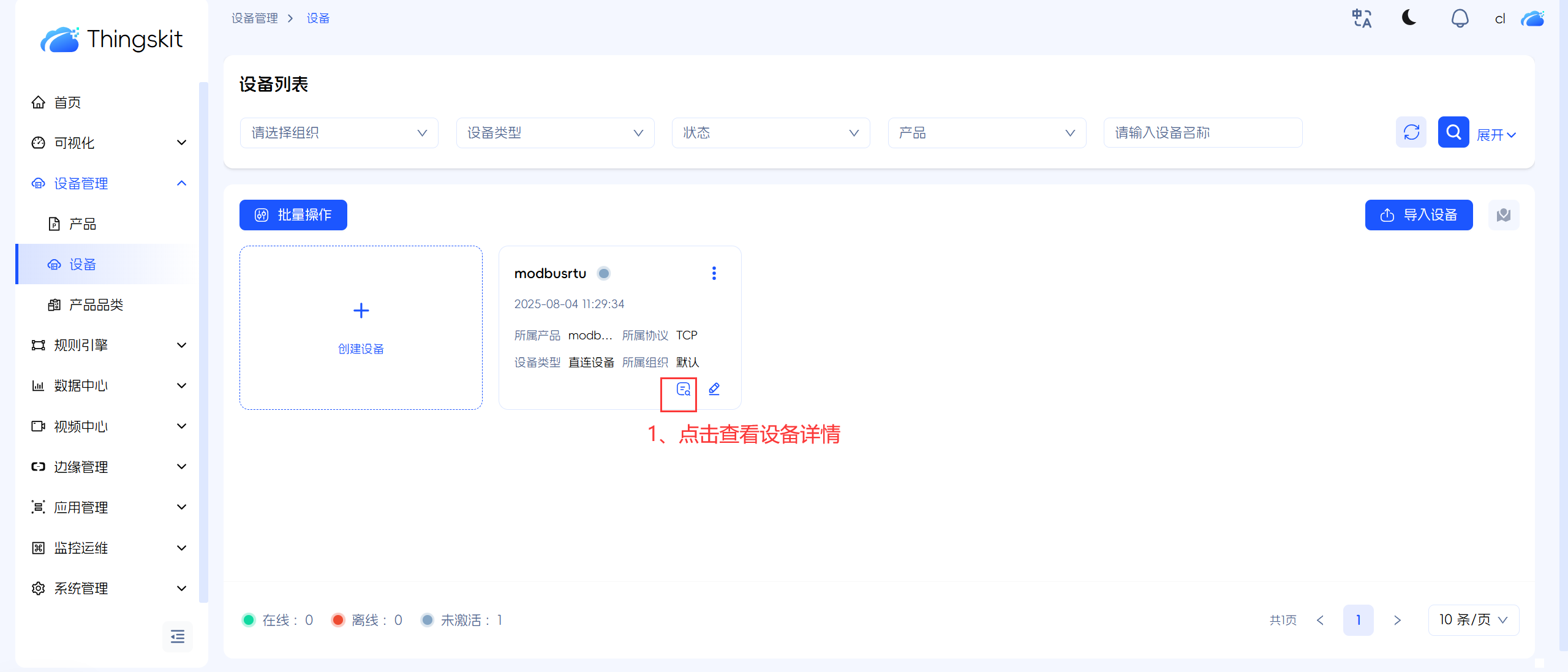Click the refresh reset icon button

click(1411, 132)
